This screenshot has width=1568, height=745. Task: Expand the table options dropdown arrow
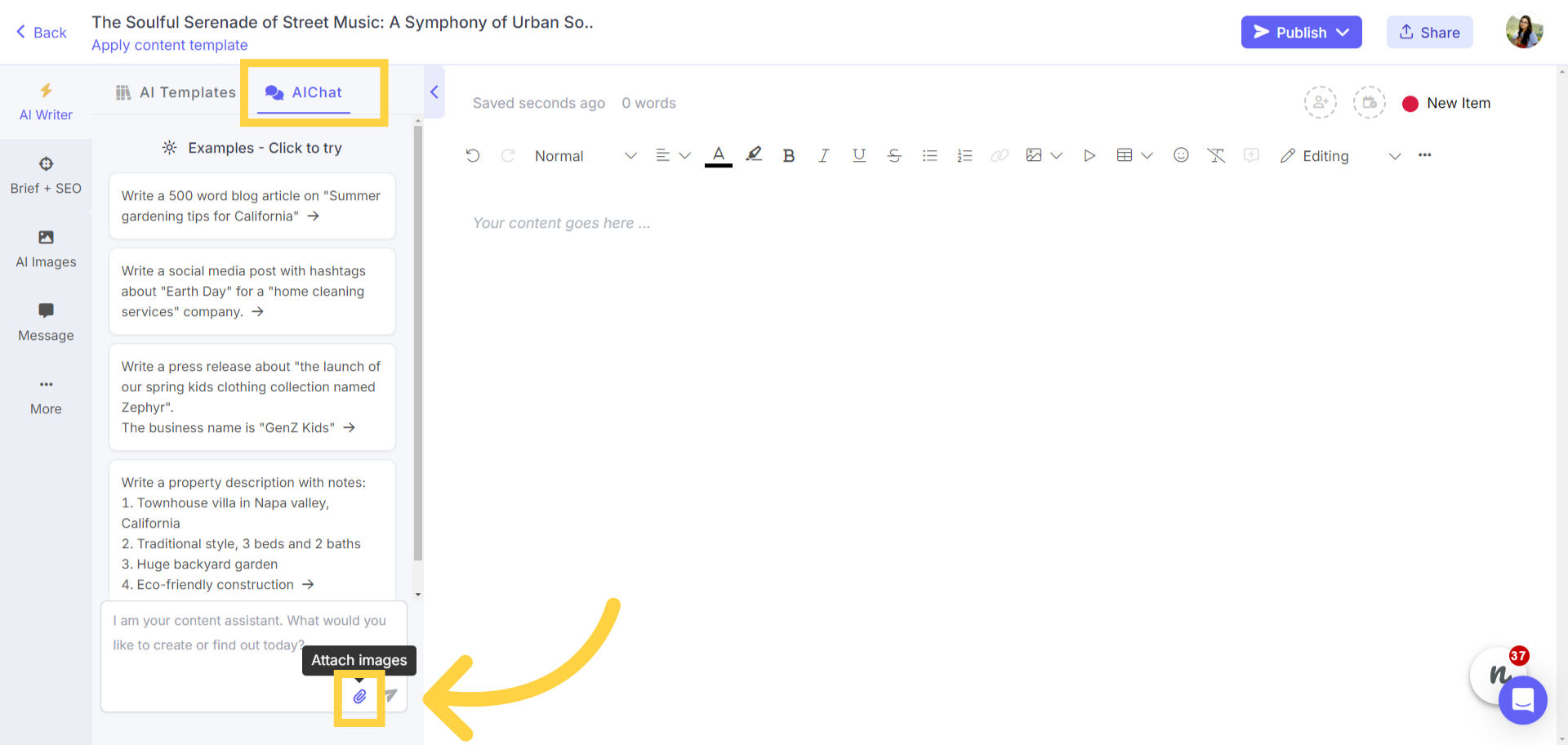[x=1147, y=155]
